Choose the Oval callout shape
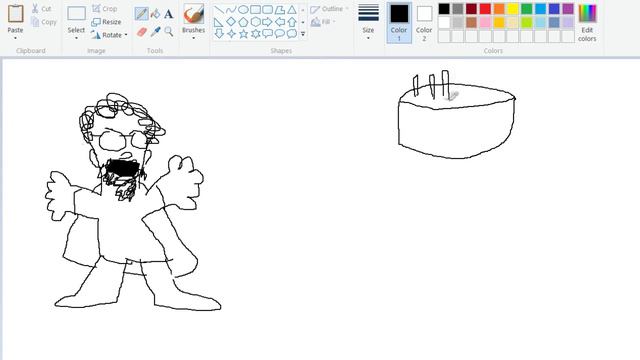 (280, 33)
